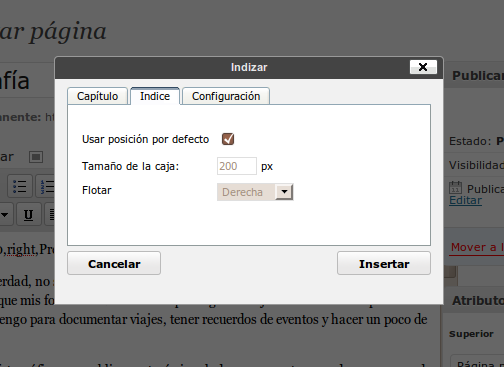Uncheck Usar posición por defecto checkbox
Screen dimensions: 504x367
pyautogui.click(x=228, y=139)
